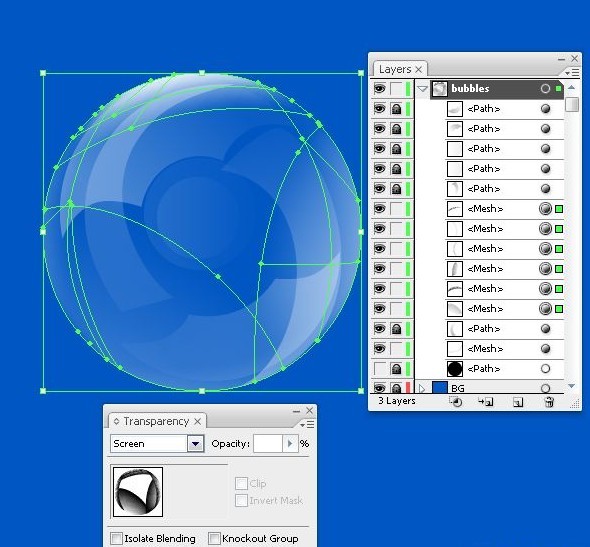590x547 pixels.
Task: Expand the BG layer triangle
Action: [422, 389]
